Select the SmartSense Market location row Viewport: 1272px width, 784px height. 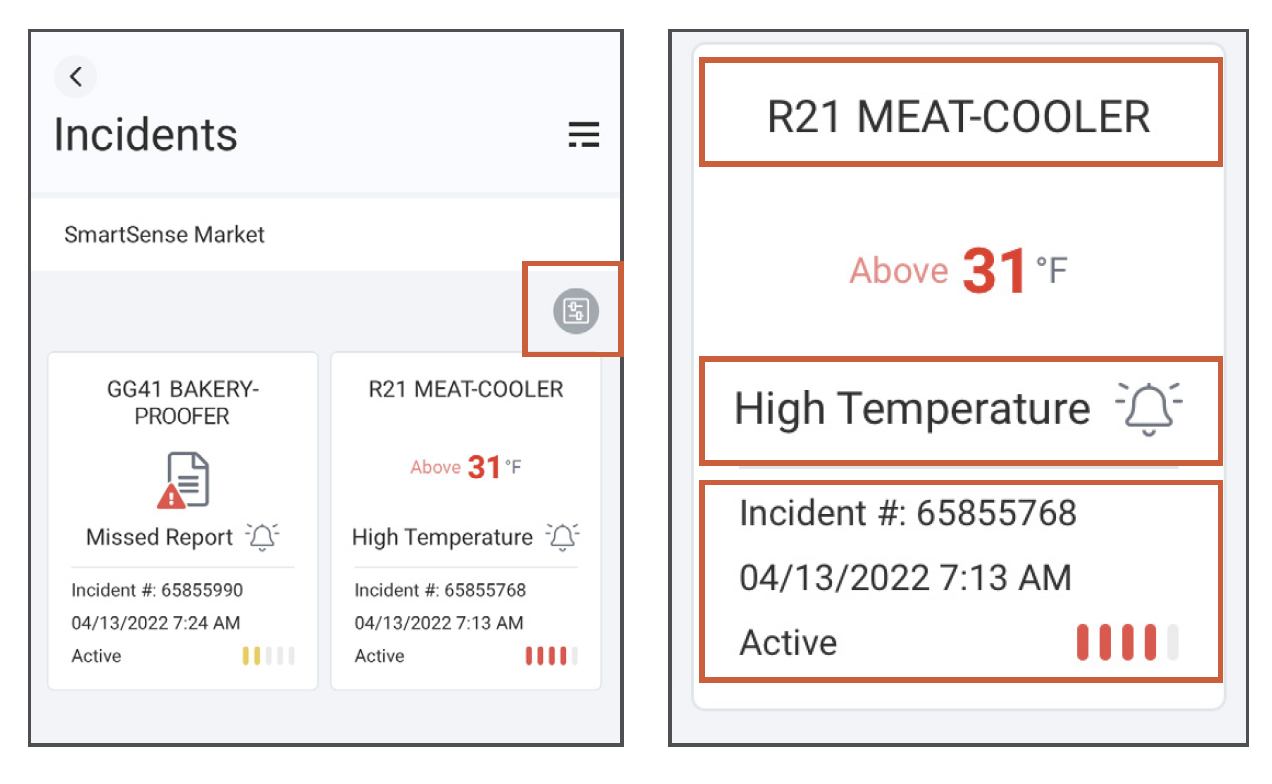(x=326, y=235)
